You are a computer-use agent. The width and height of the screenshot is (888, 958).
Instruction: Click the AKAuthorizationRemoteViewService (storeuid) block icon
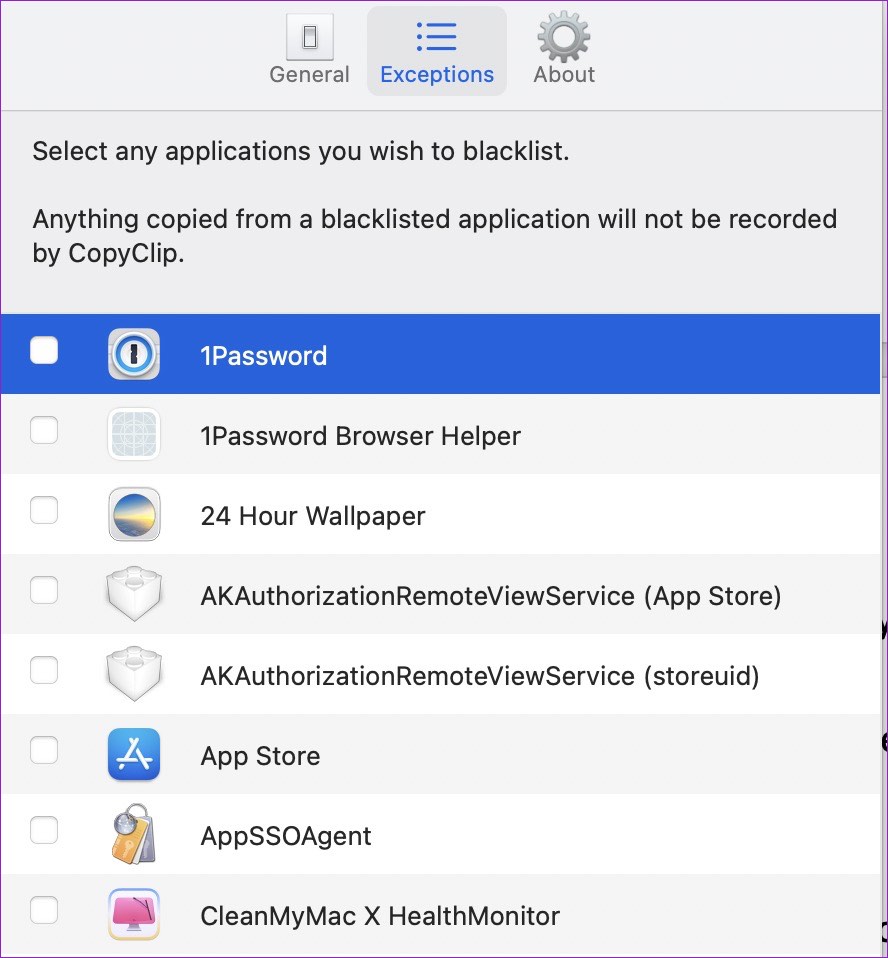tap(134, 674)
